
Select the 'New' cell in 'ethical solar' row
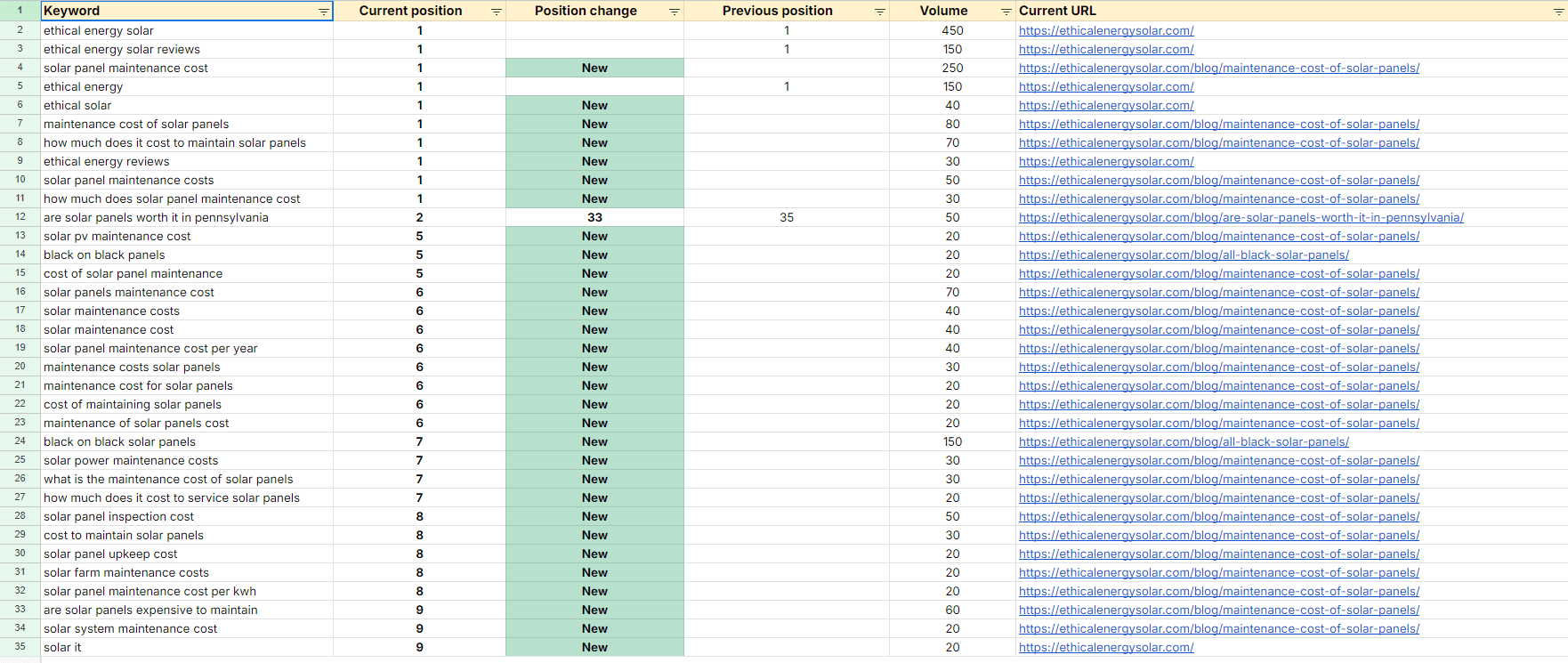pyautogui.click(x=594, y=105)
